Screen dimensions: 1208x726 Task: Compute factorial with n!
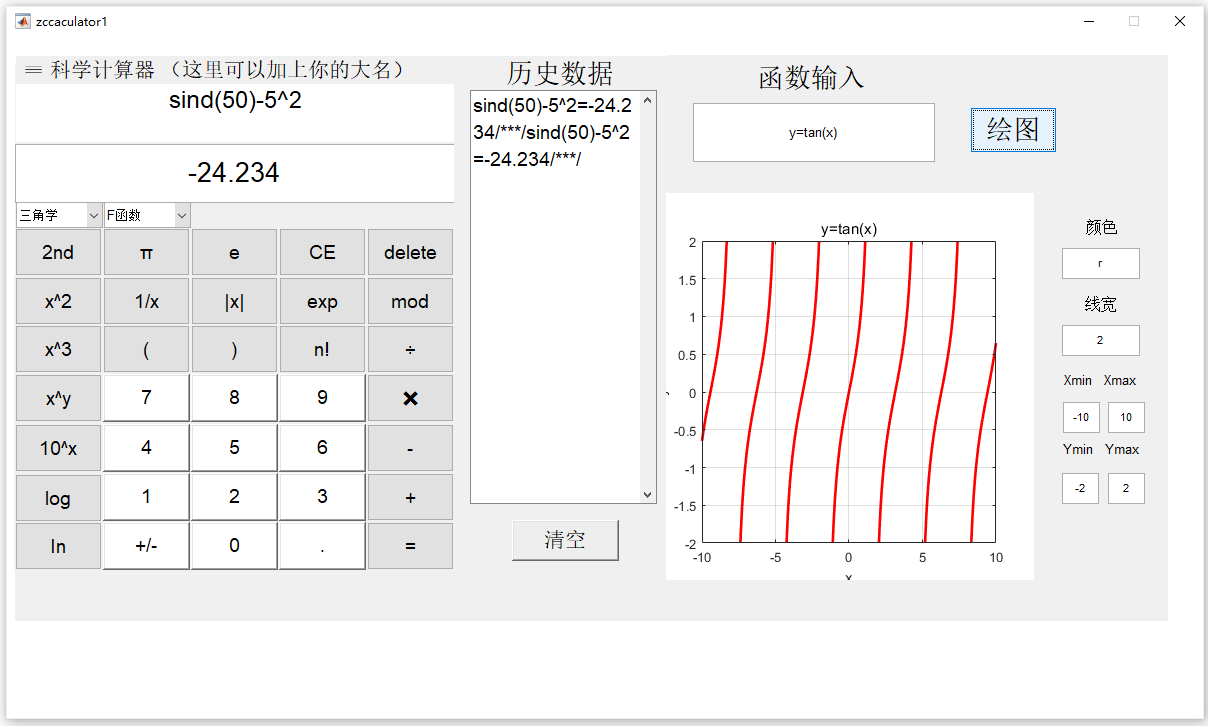click(322, 349)
